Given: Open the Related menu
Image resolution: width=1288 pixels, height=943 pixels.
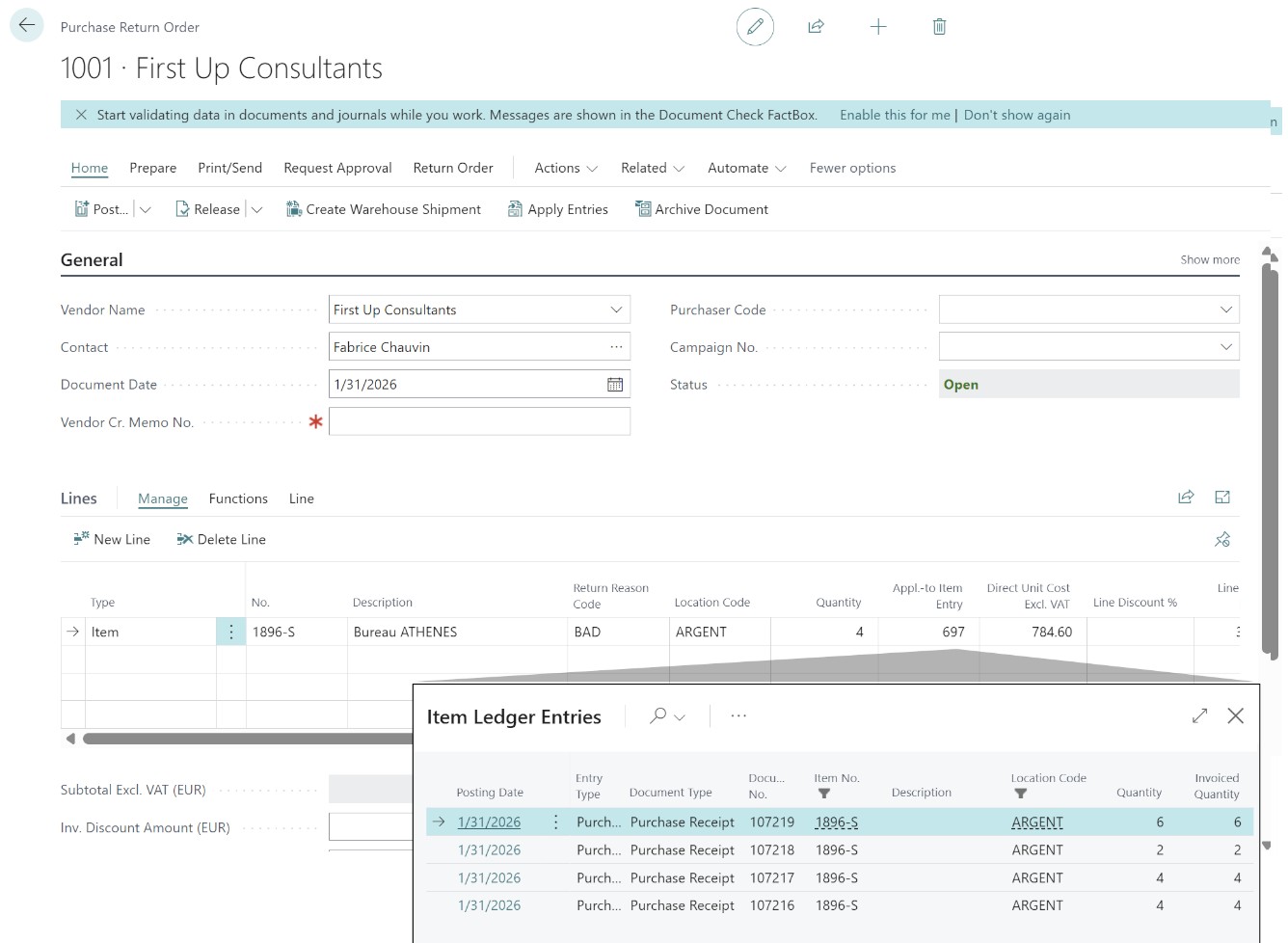Looking at the screenshot, I should click(652, 168).
